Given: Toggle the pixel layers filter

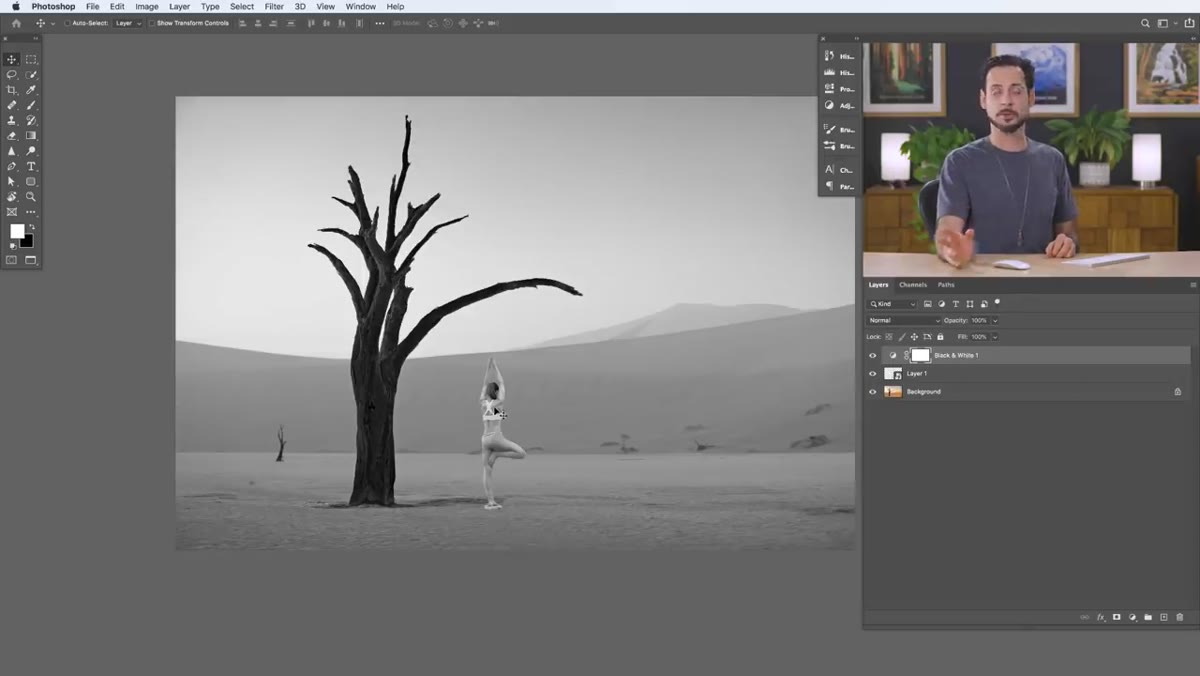Looking at the screenshot, I should [928, 304].
